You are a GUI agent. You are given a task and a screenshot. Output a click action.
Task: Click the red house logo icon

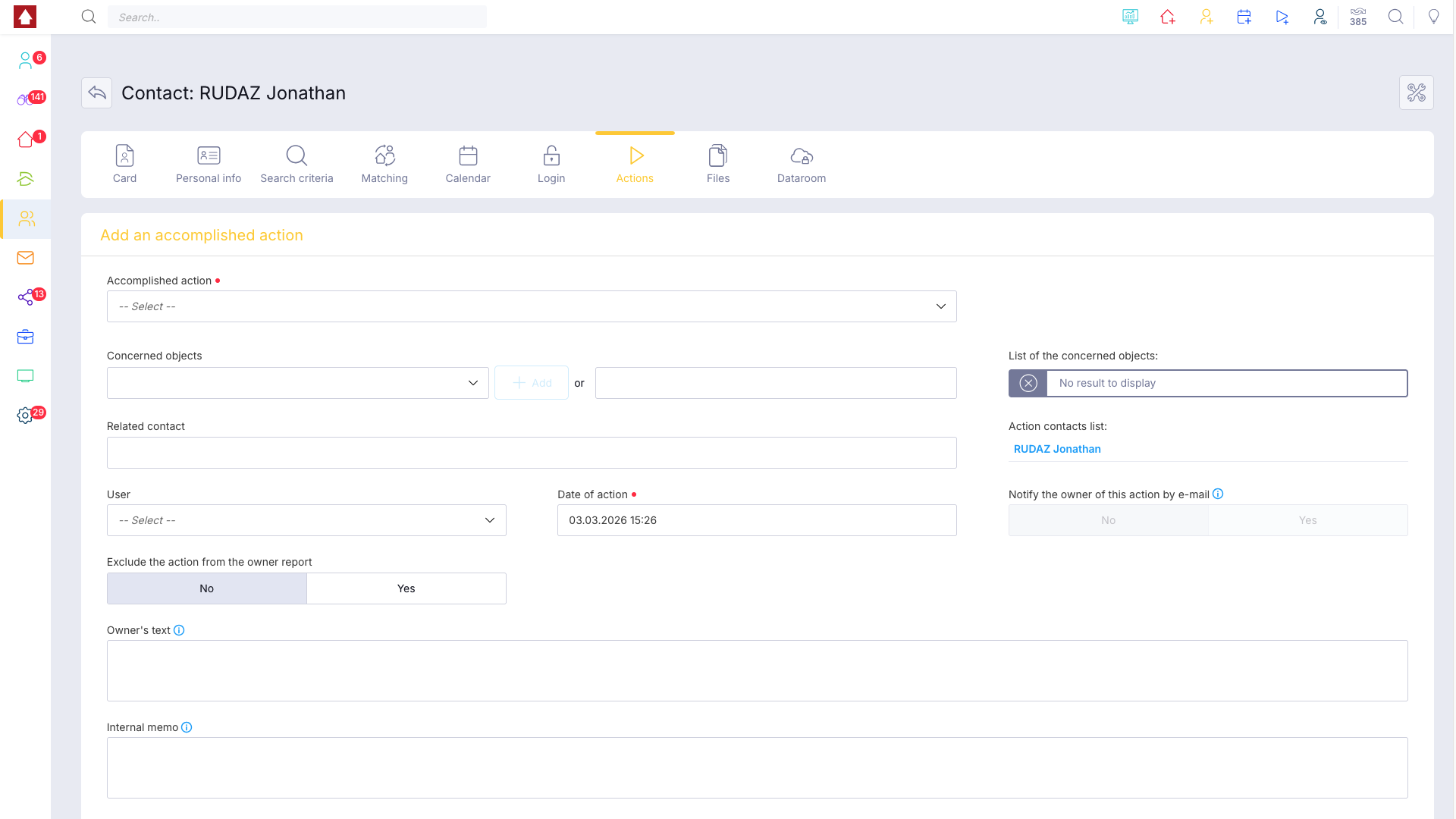coord(25,17)
